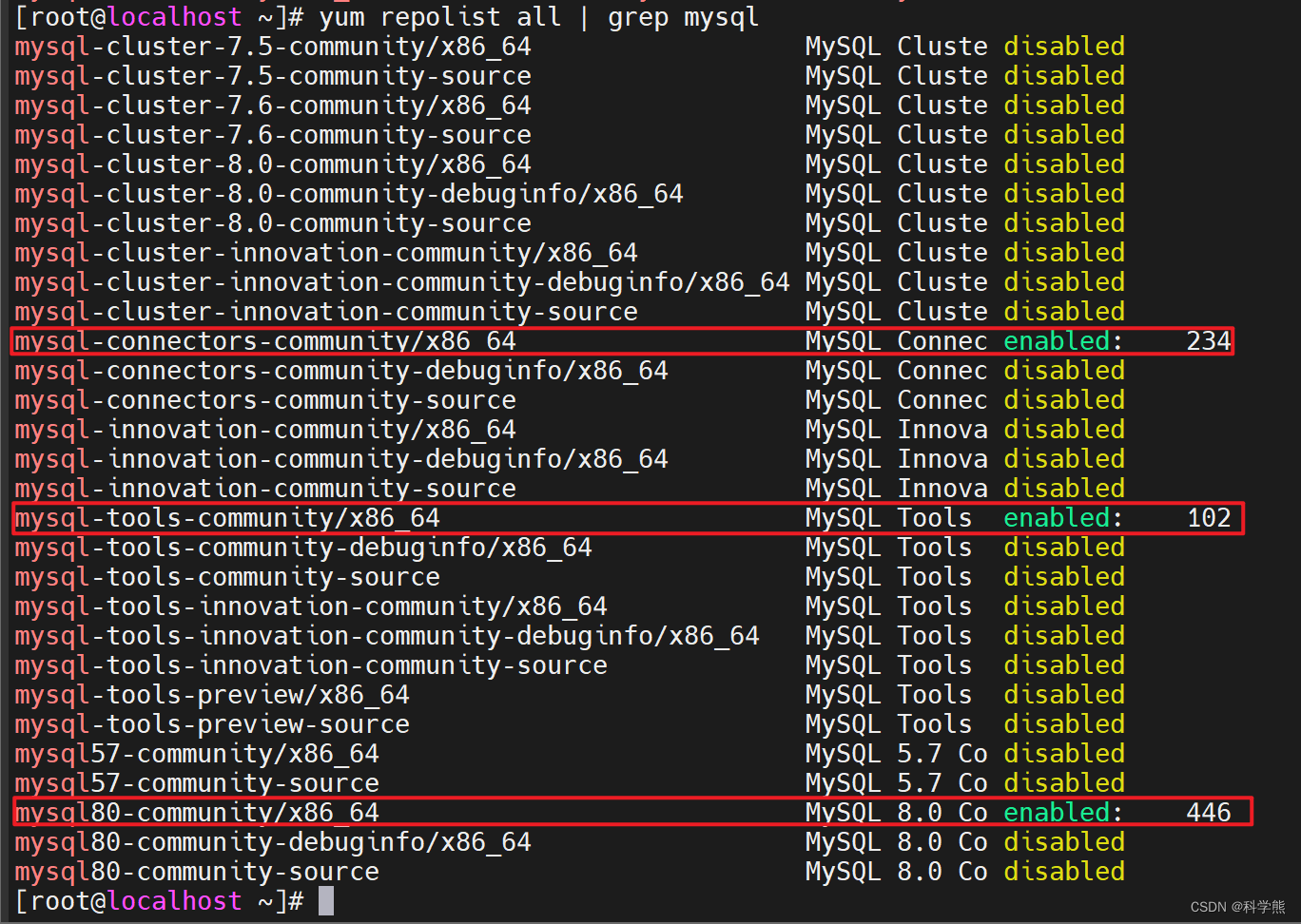Select 'mysql-cluster-7.5-community-source' repo name
This screenshot has width=1301, height=924.
coord(273,76)
